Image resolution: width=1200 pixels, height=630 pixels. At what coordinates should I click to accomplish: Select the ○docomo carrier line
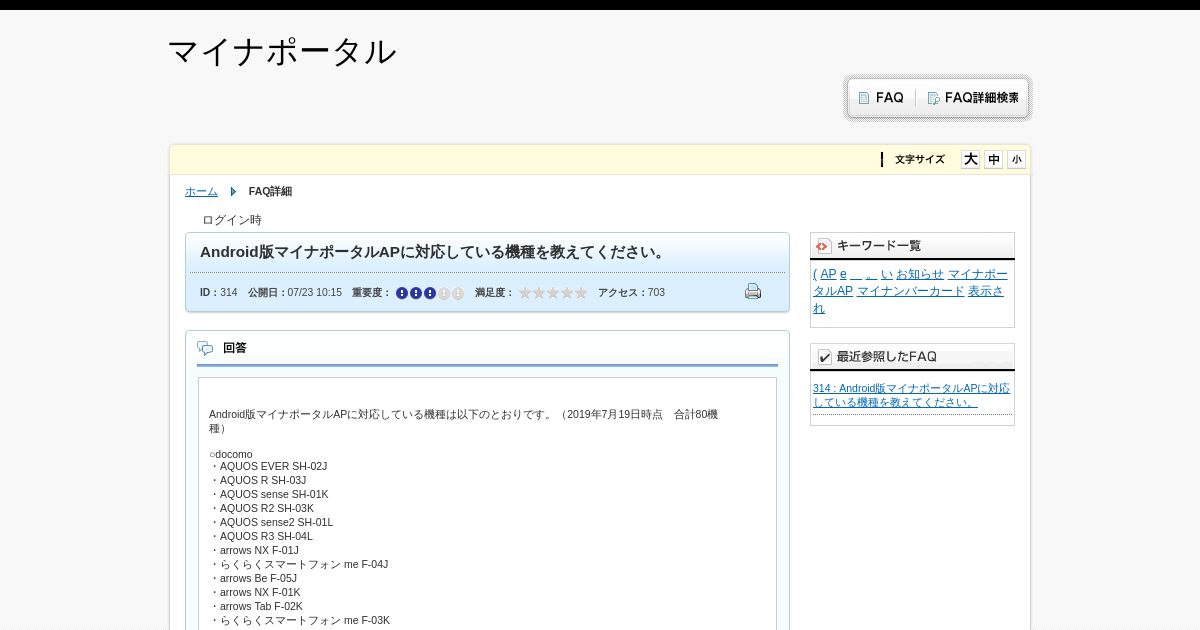coord(231,454)
